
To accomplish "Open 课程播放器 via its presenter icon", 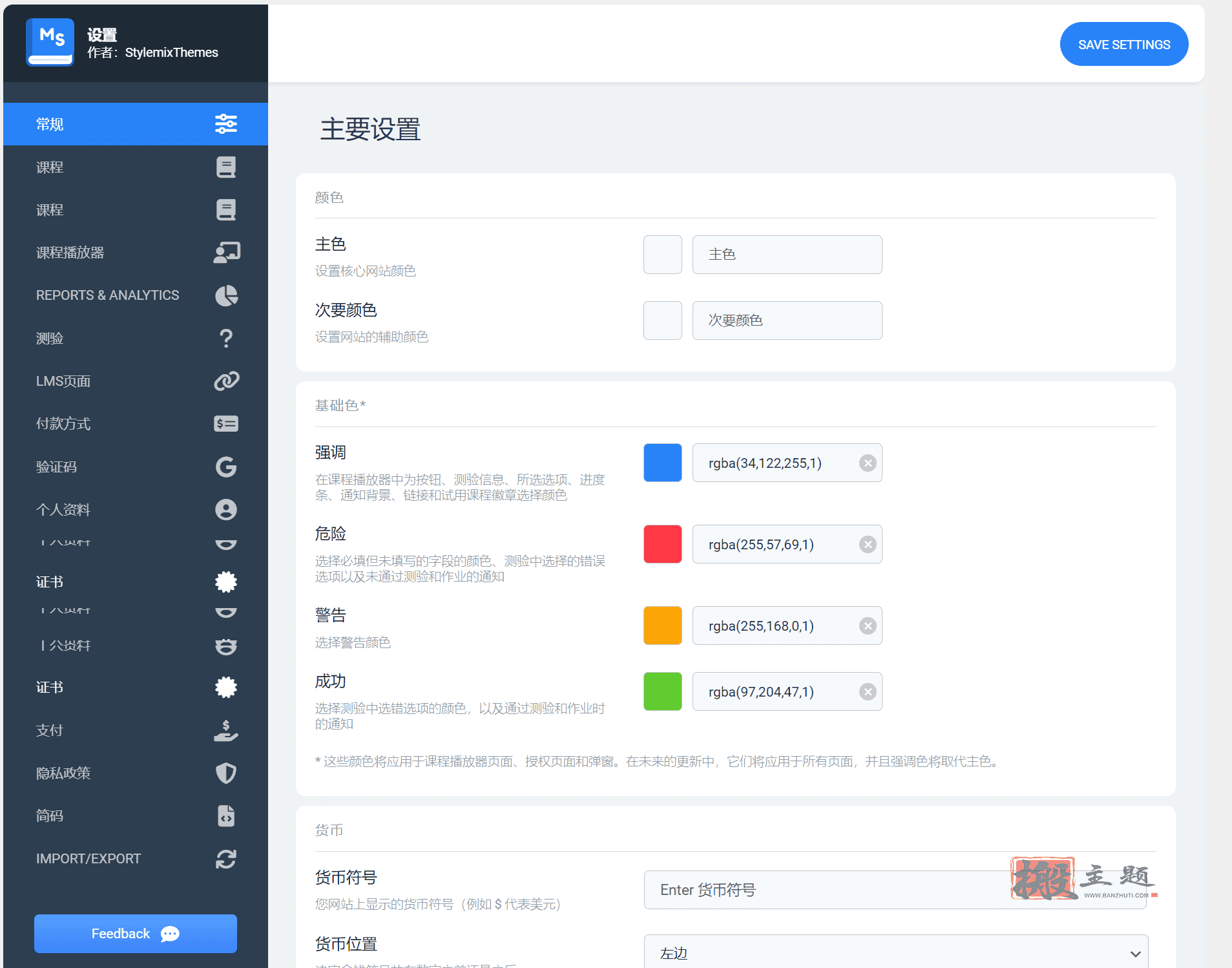I will (226, 253).
